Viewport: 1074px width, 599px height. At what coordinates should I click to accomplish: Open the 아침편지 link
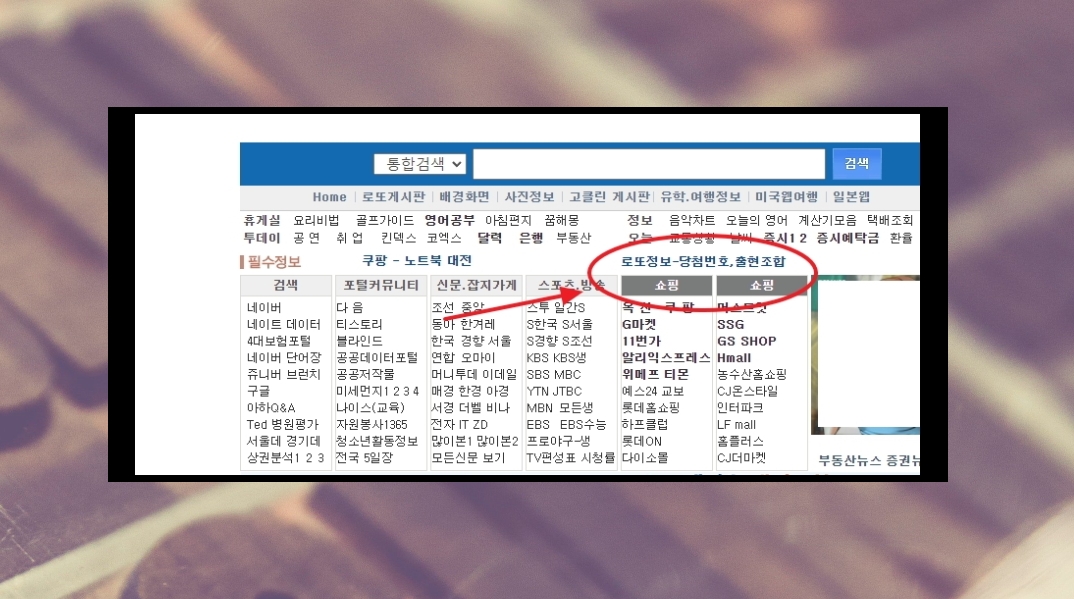[x=508, y=220]
